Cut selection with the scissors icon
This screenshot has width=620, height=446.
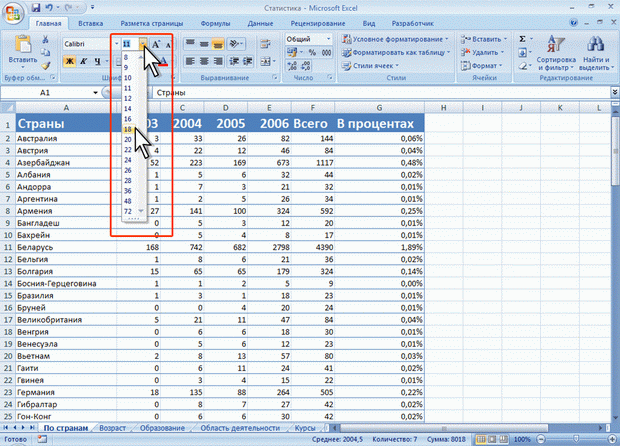coord(45,40)
